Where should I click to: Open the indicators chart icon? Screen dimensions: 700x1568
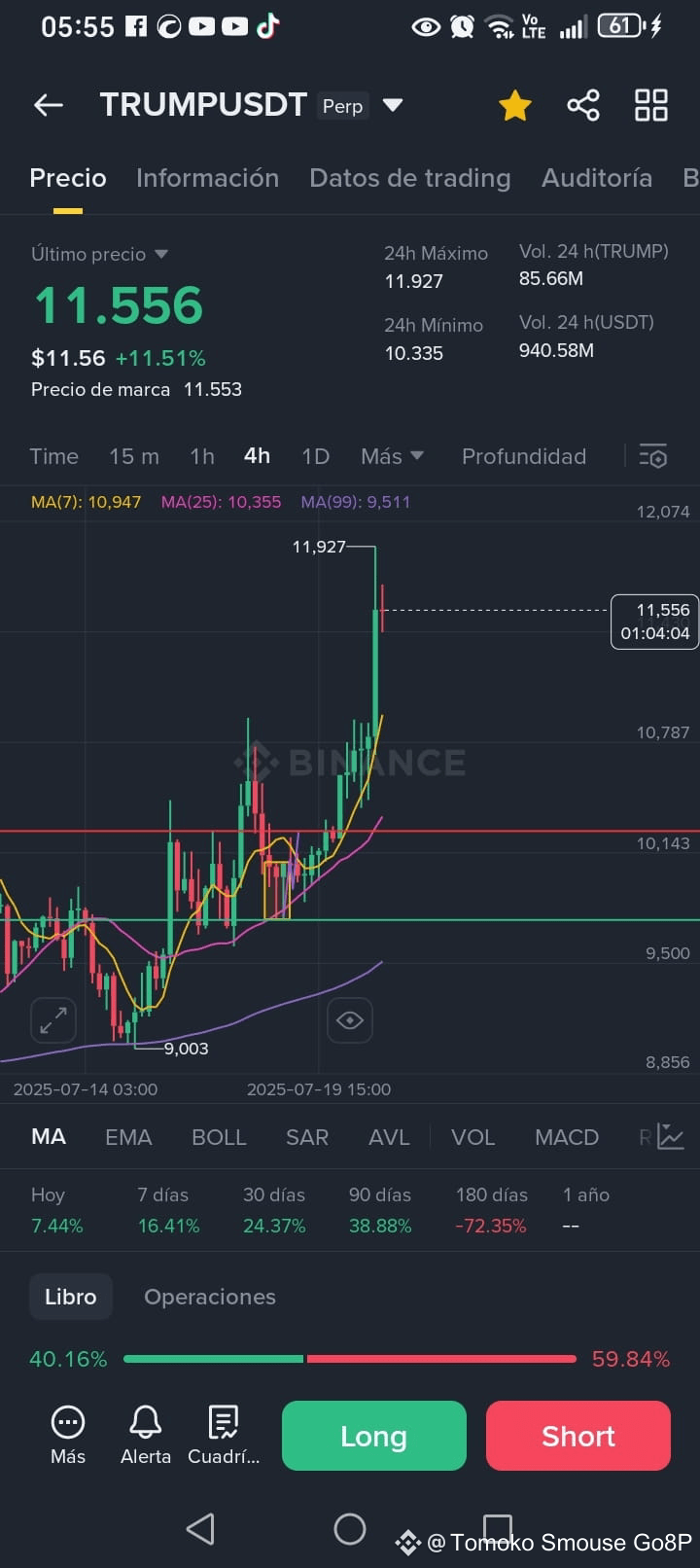(x=671, y=1136)
